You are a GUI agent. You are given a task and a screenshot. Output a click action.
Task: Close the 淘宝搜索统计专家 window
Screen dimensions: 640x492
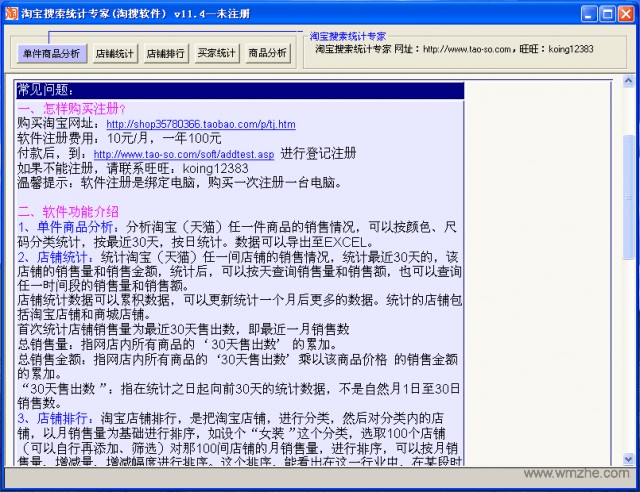click(x=626, y=14)
